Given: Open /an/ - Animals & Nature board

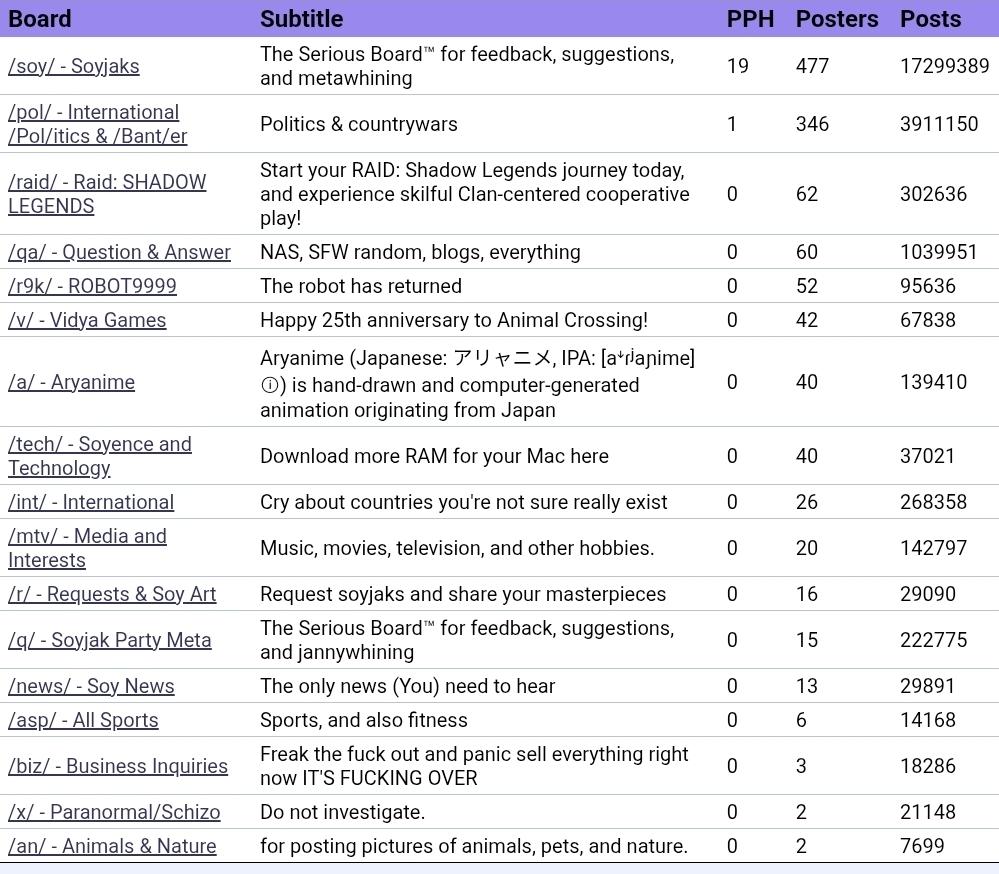Looking at the screenshot, I should point(112,846).
